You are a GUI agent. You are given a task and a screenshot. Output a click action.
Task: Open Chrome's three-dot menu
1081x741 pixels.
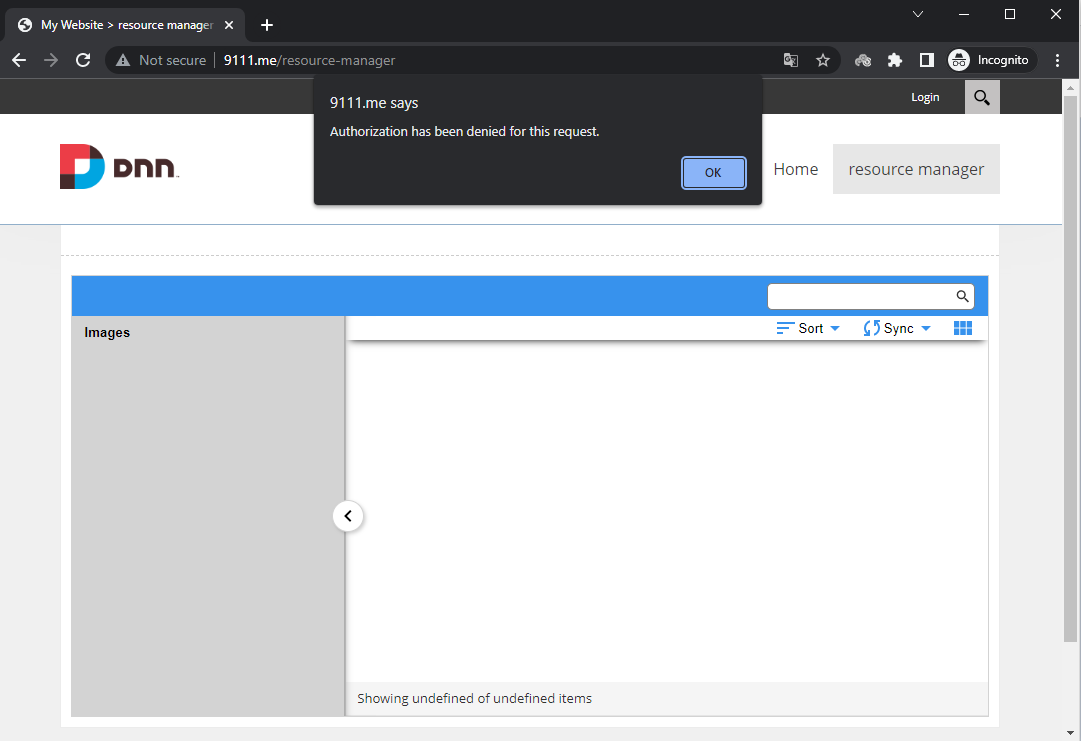click(x=1058, y=60)
